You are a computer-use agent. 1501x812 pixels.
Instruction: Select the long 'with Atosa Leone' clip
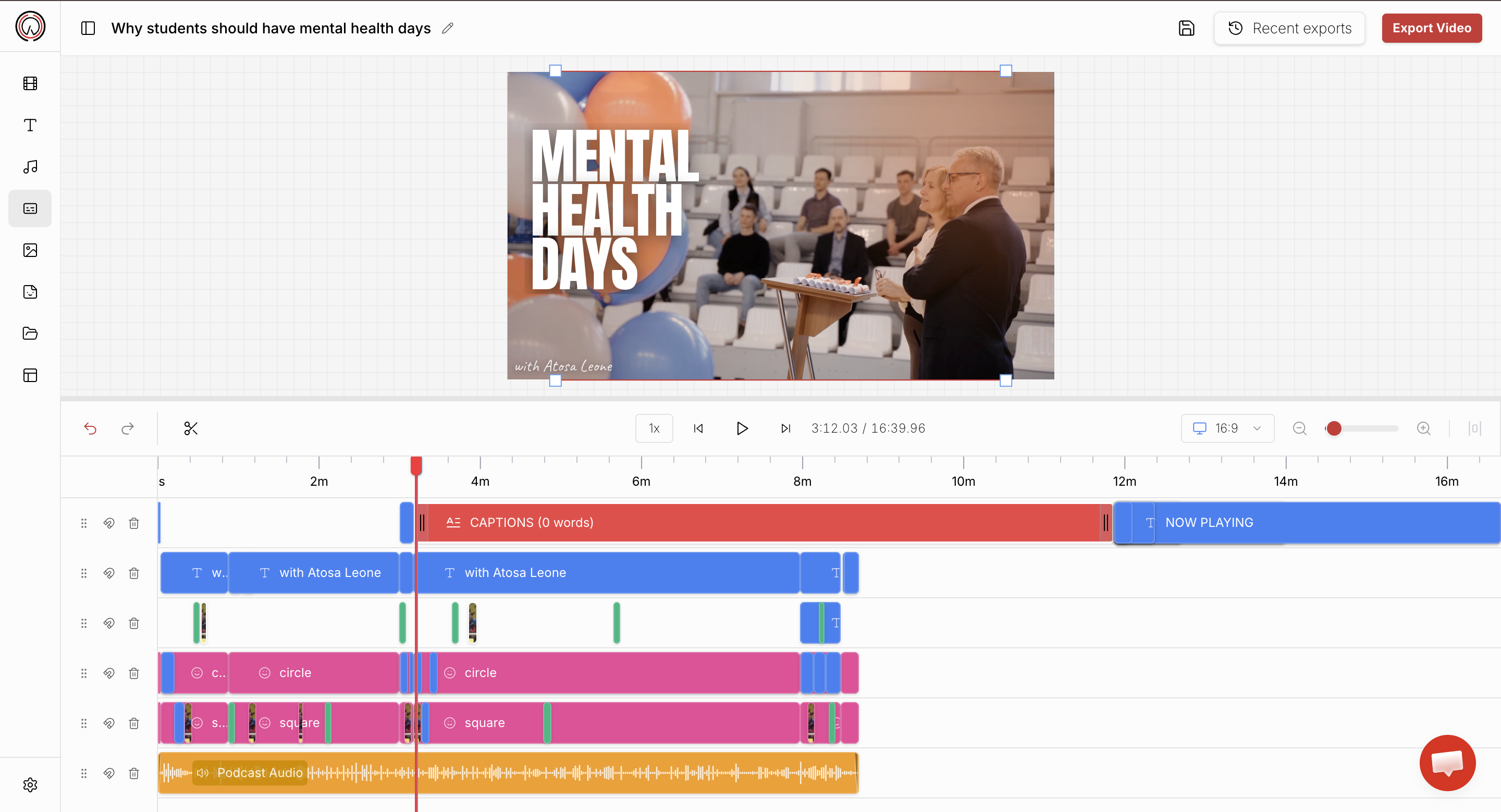tap(607, 573)
